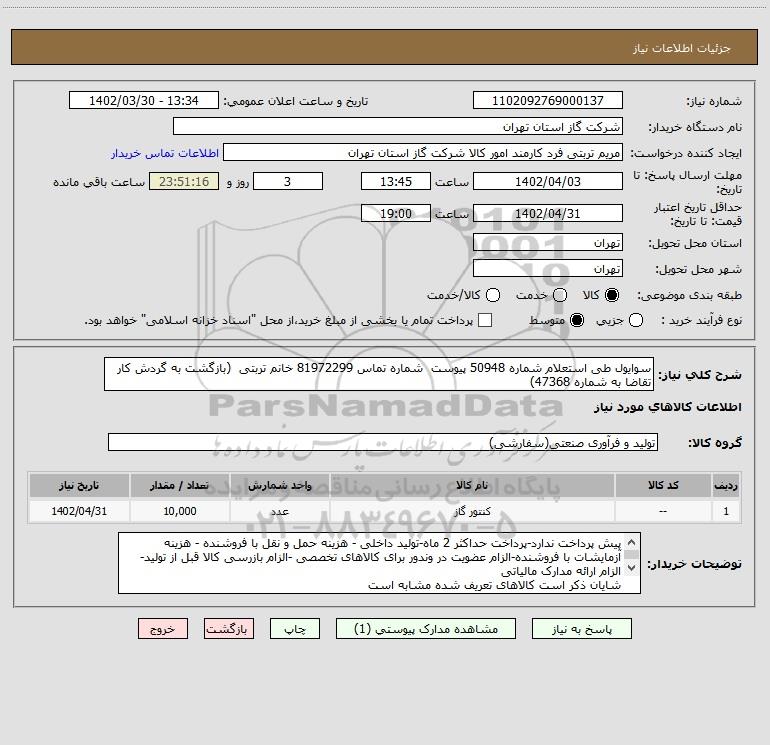Click the جزئیات اطلاعات نیاز header title
This screenshot has height=745, width=770.
(x=682, y=48)
